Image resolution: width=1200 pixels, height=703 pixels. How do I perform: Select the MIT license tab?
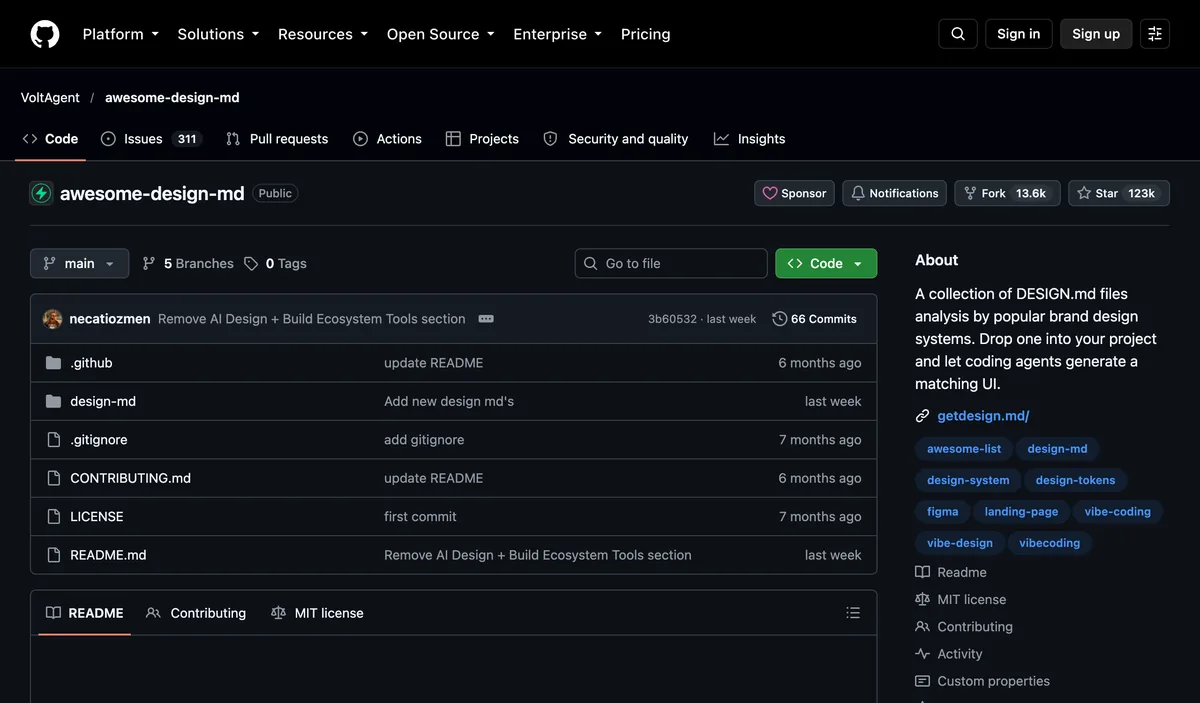coord(317,613)
